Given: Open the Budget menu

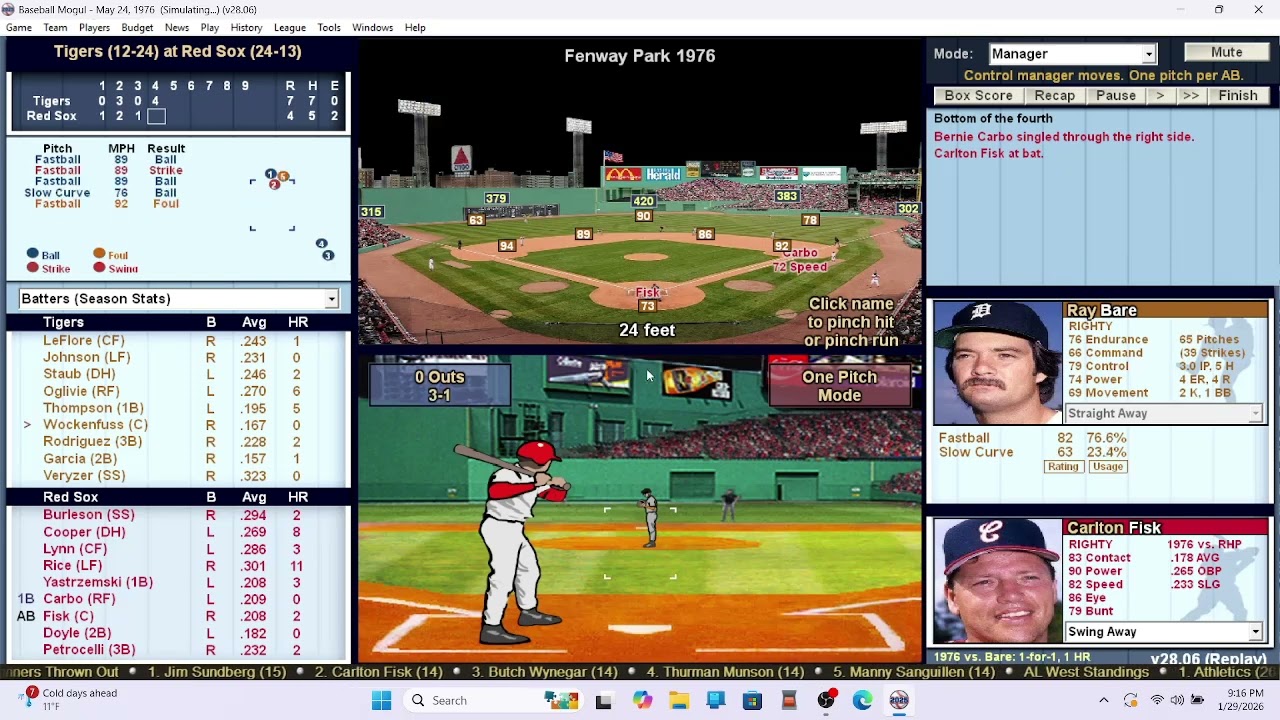Looking at the screenshot, I should tap(137, 27).
